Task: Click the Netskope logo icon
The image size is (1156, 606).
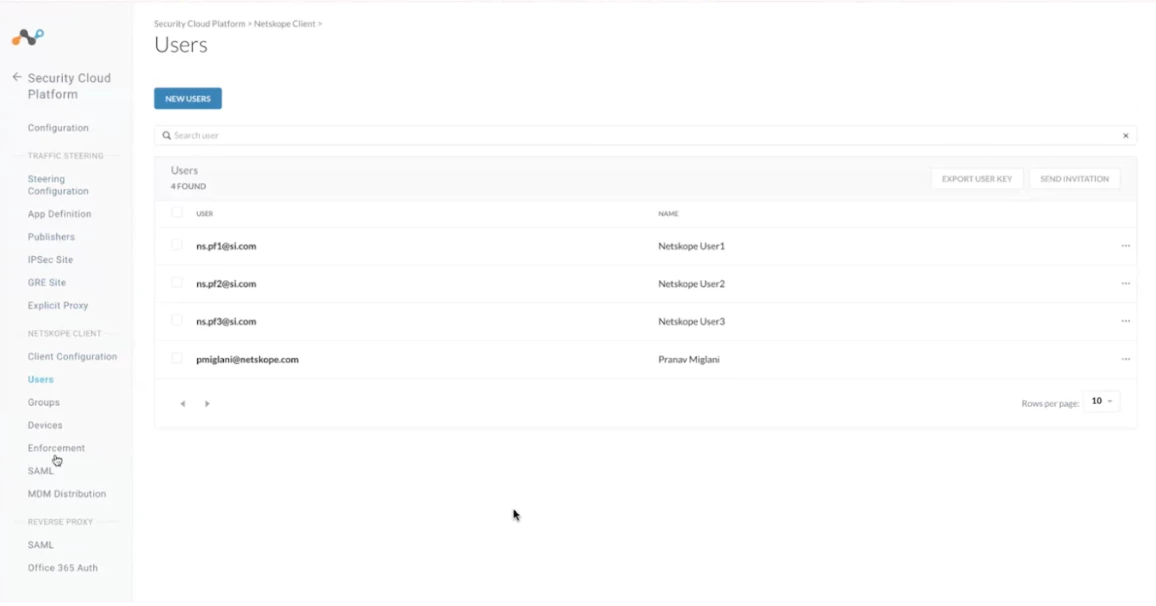Action: click(28, 37)
